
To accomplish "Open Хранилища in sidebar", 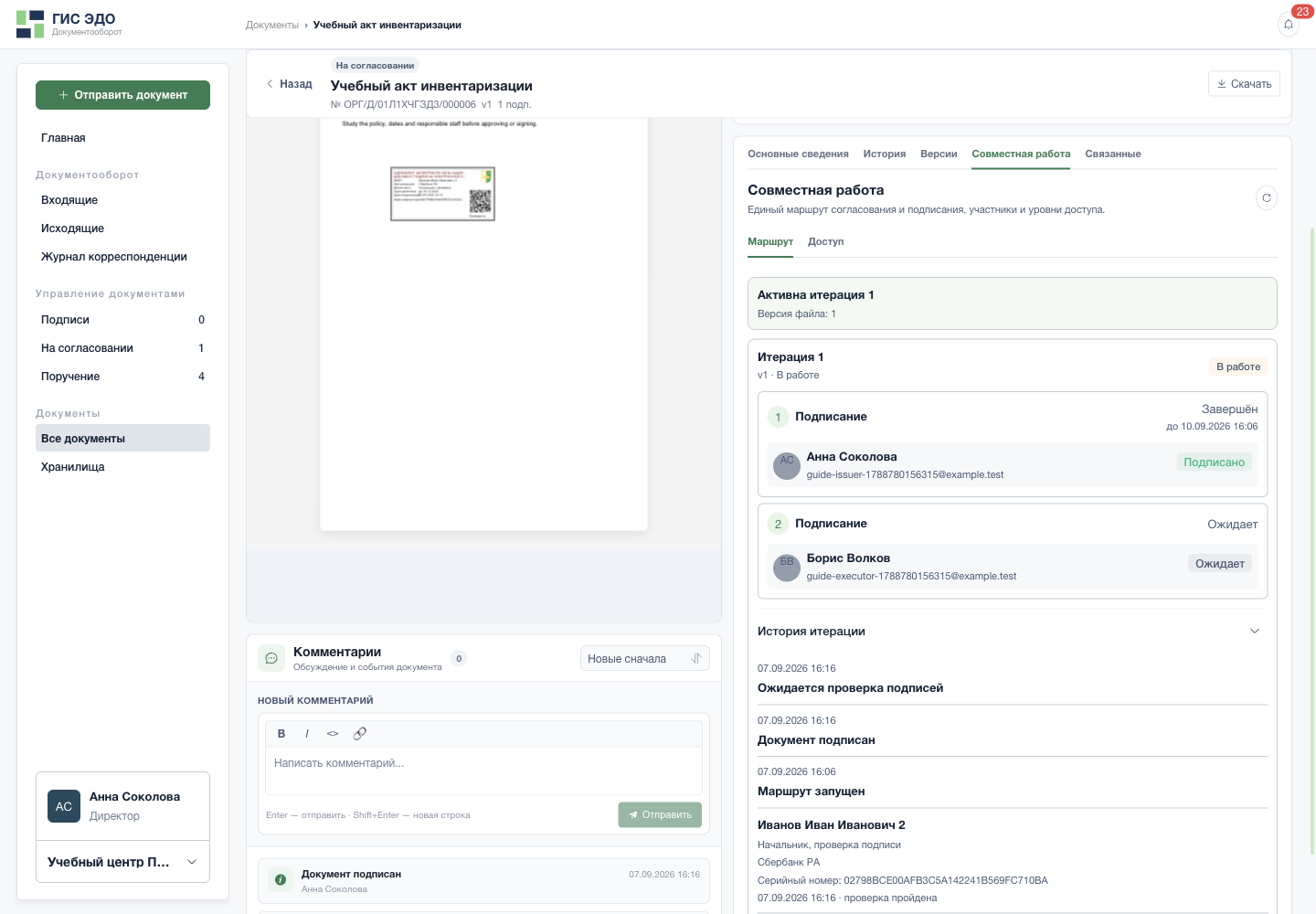I will pyautogui.click(x=122, y=467).
